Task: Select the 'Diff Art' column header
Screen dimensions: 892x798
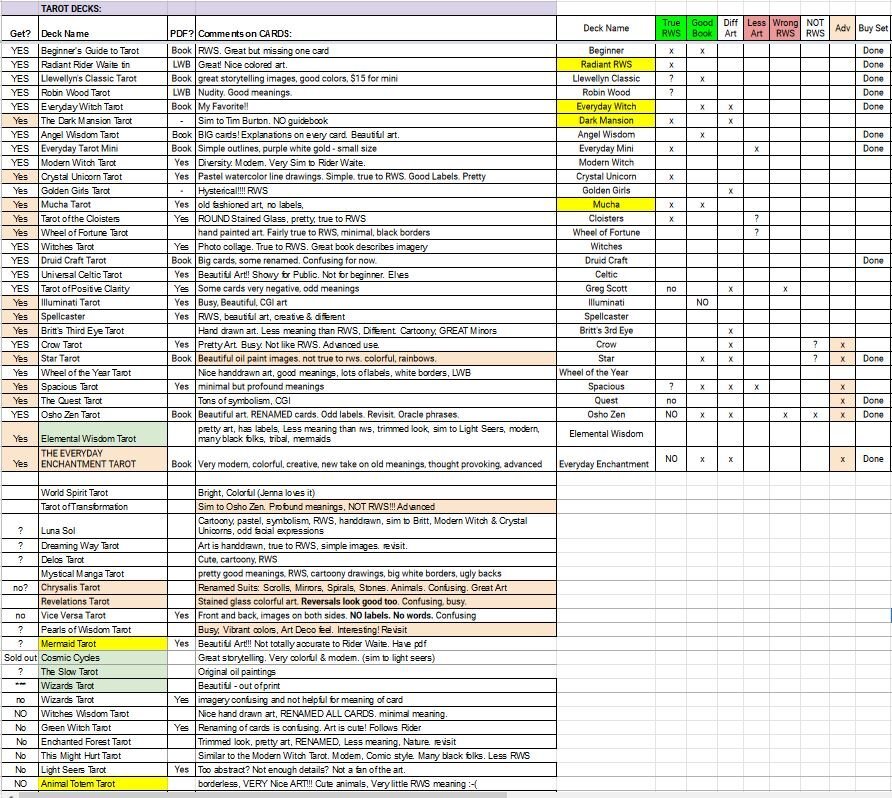Action: click(730, 28)
